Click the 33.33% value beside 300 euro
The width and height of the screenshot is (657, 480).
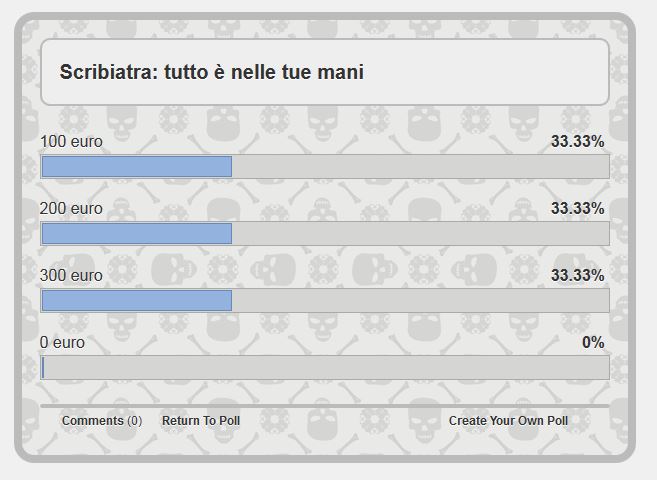pos(577,276)
